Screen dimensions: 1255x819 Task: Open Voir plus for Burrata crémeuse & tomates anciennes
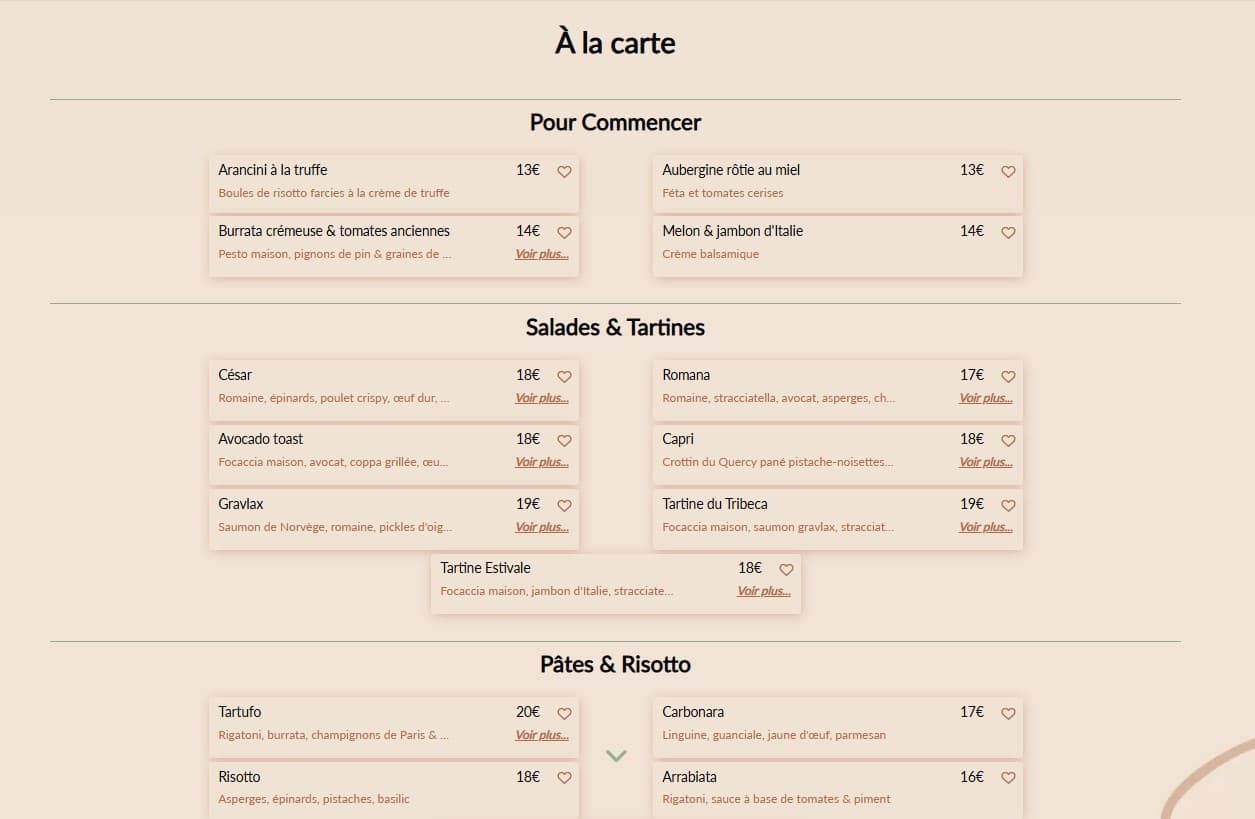(541, 254)
